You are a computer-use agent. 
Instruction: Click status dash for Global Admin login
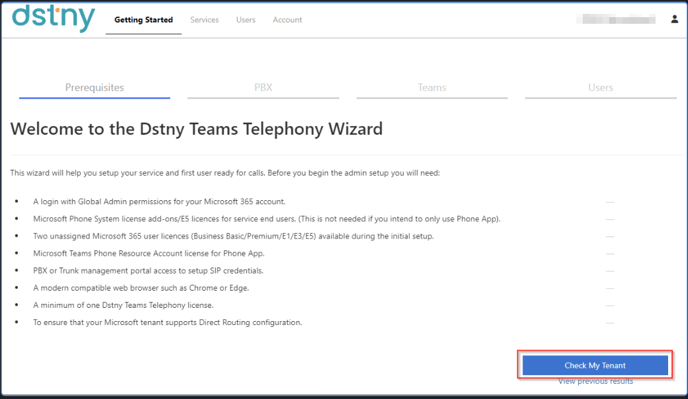click(x=610, y=202)
